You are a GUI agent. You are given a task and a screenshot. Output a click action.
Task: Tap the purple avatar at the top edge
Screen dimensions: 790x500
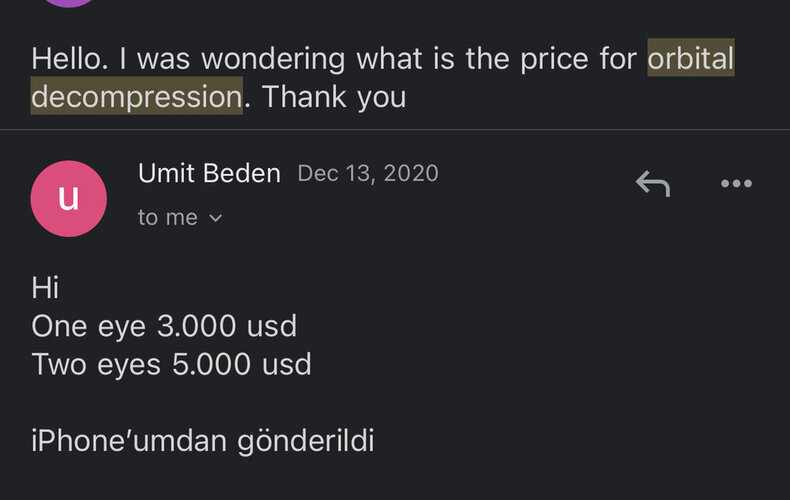pyautogui.click(x=69, y=3)
